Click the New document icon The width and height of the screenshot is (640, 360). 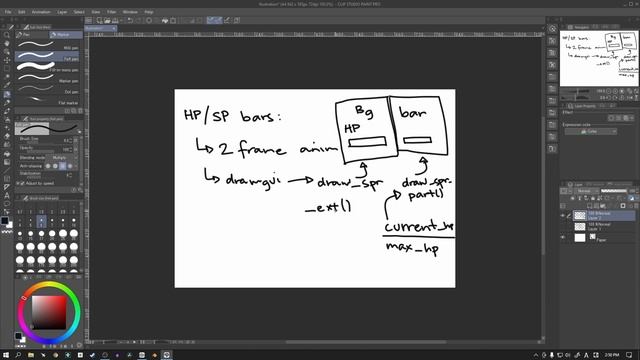tap(99, 20)
